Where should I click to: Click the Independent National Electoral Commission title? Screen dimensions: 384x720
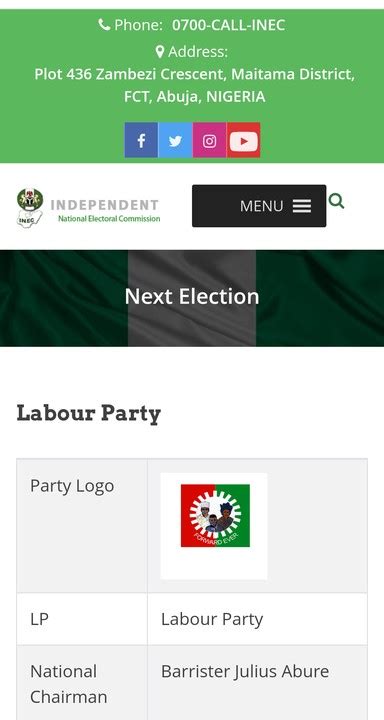105,211
